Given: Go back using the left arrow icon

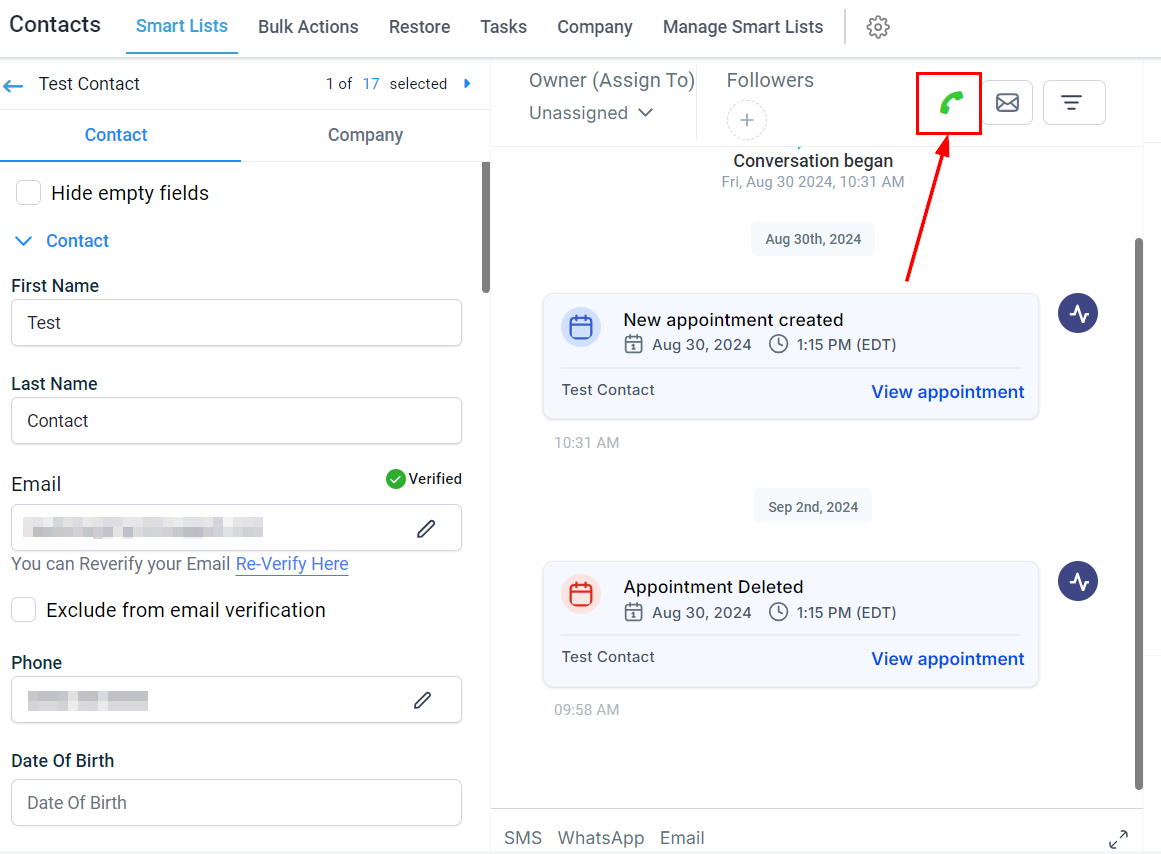Looking at the screenshot, I should (x=13, y=86).
